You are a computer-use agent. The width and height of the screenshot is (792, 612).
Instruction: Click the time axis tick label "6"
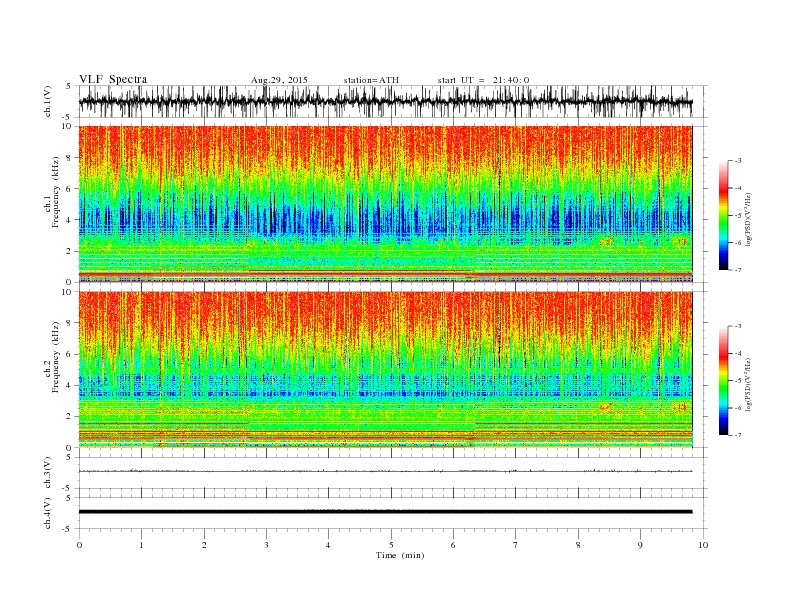coord(453,545)
